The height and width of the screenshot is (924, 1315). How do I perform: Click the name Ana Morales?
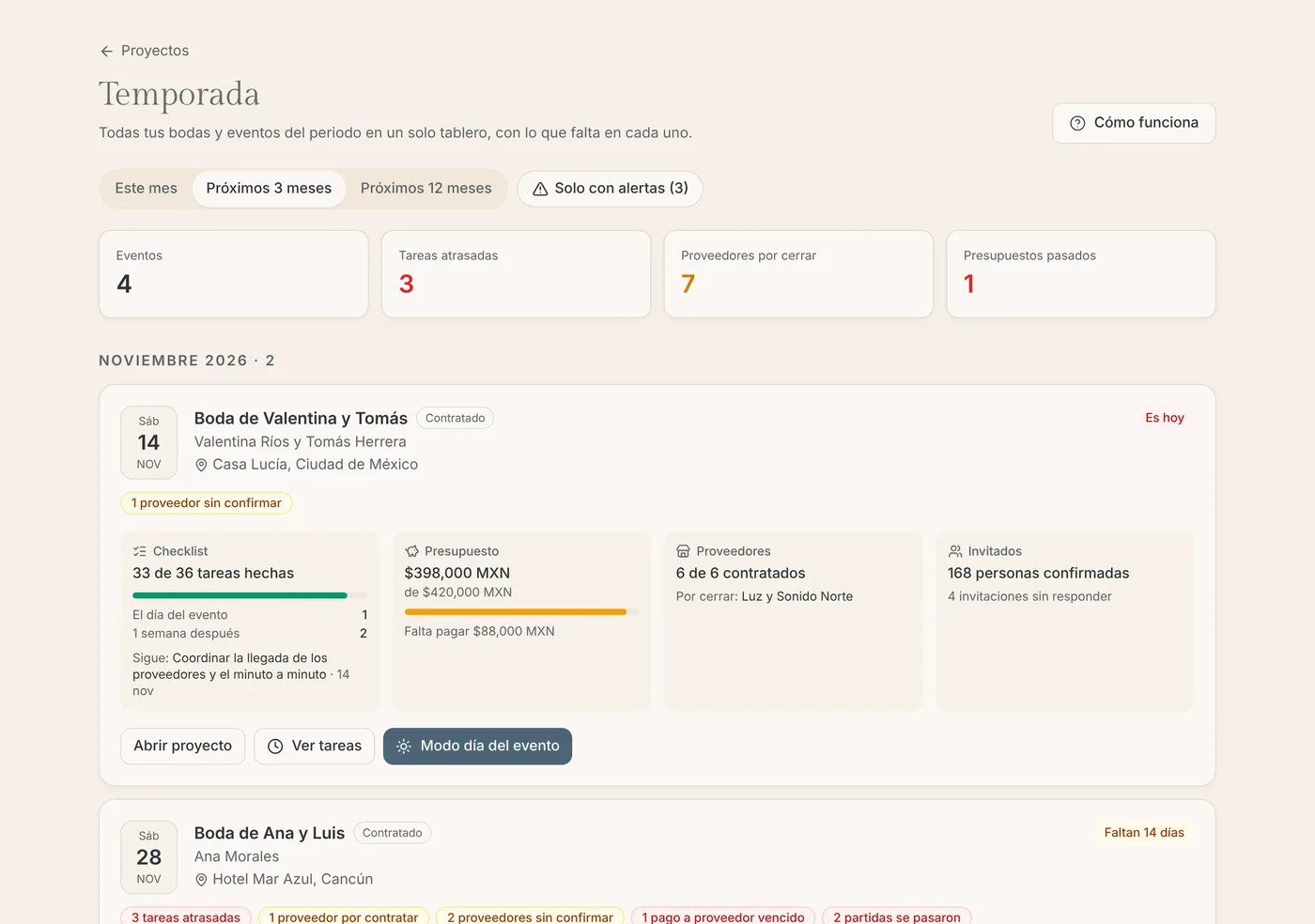click(x=237, y=857)
